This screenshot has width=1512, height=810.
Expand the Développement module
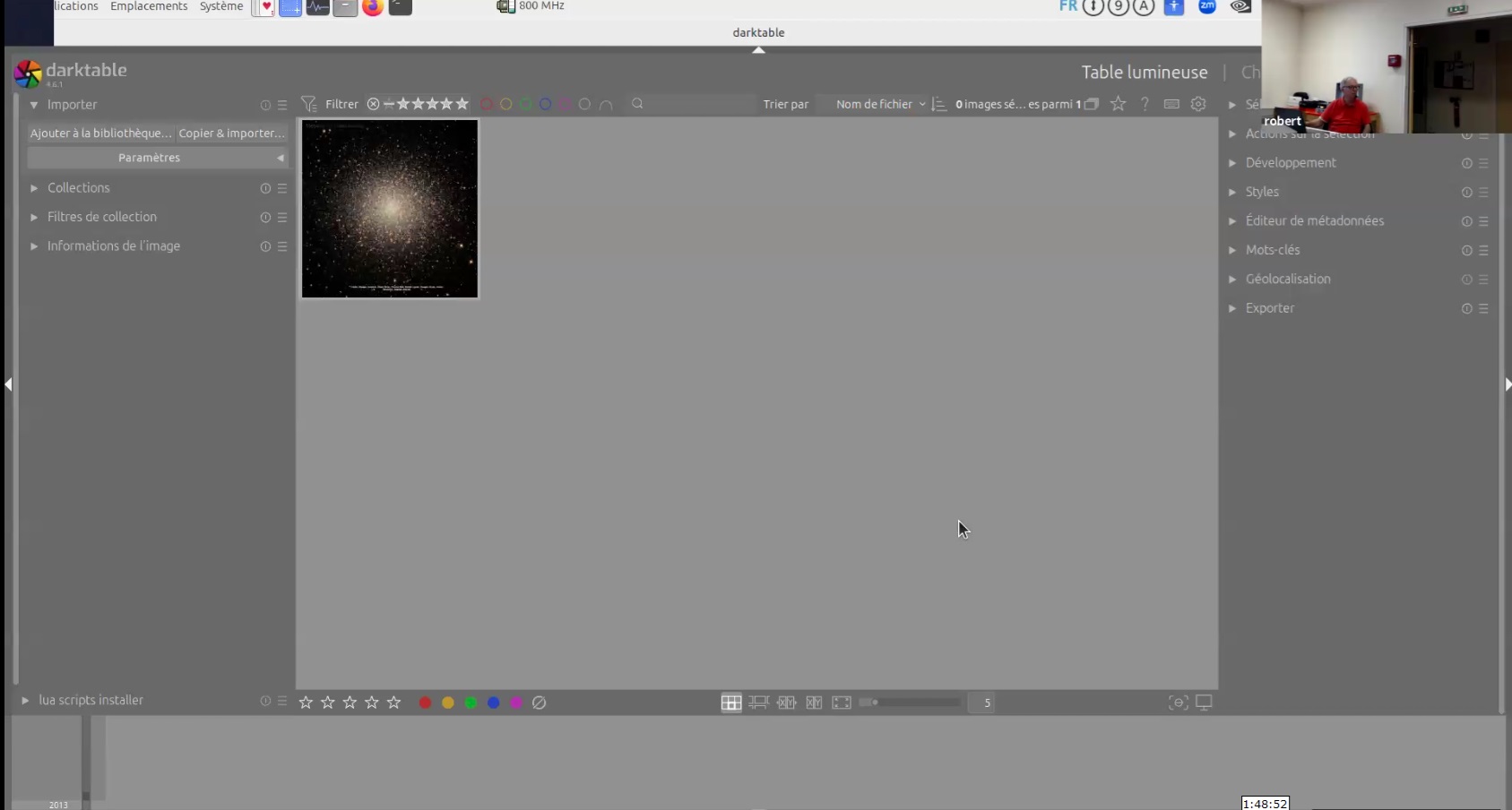(1232, 163)
